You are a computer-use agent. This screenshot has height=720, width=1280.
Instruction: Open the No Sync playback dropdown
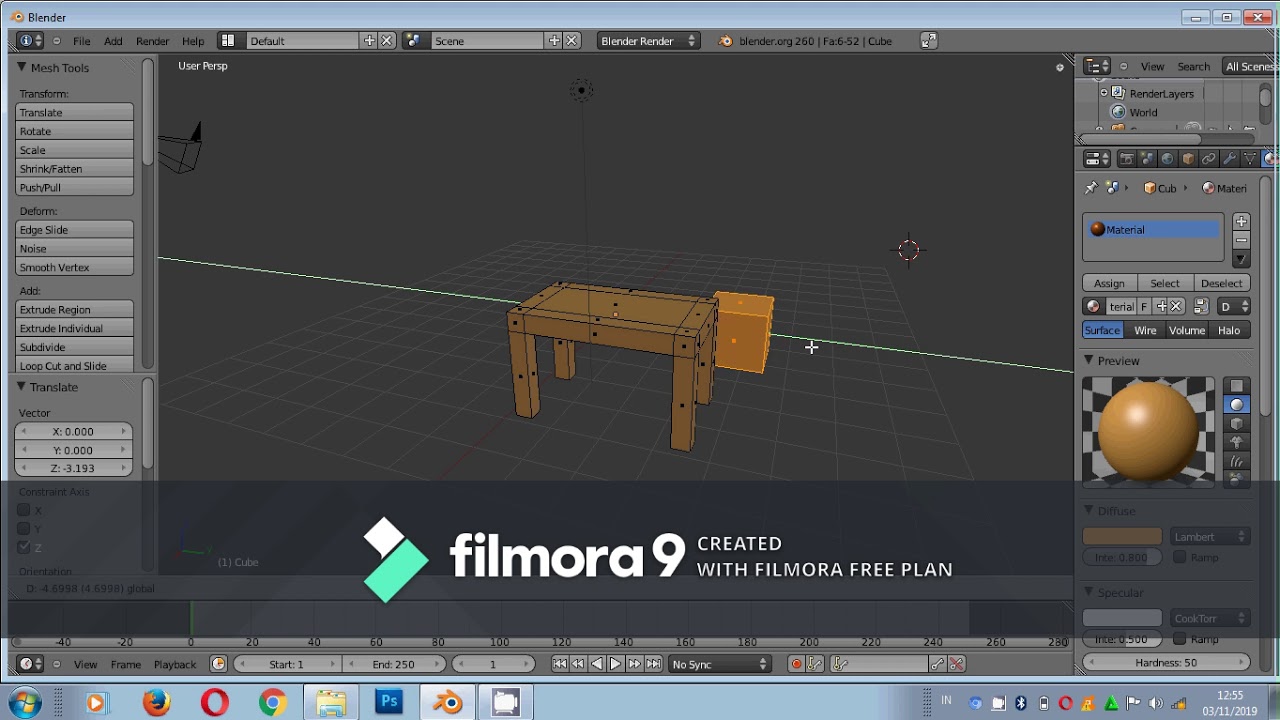coord(720,664)
